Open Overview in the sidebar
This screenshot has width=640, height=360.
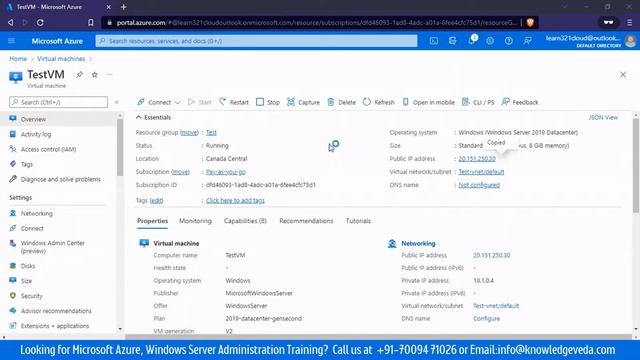click(x=58, y=119)
